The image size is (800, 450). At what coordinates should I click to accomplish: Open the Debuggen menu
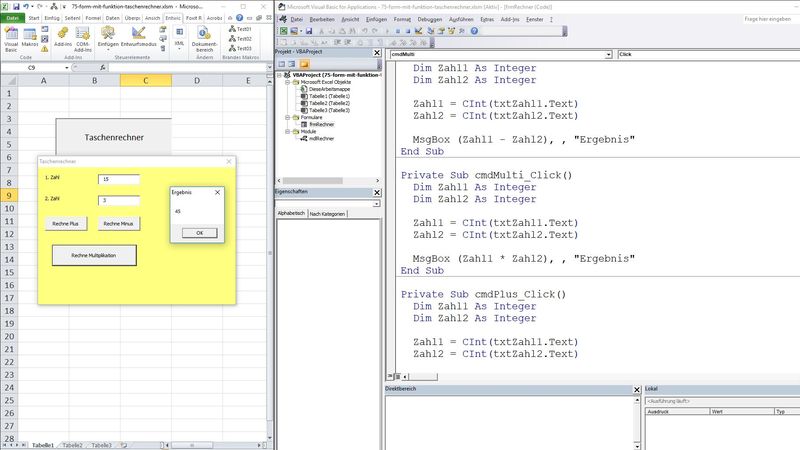pos(429,19)
